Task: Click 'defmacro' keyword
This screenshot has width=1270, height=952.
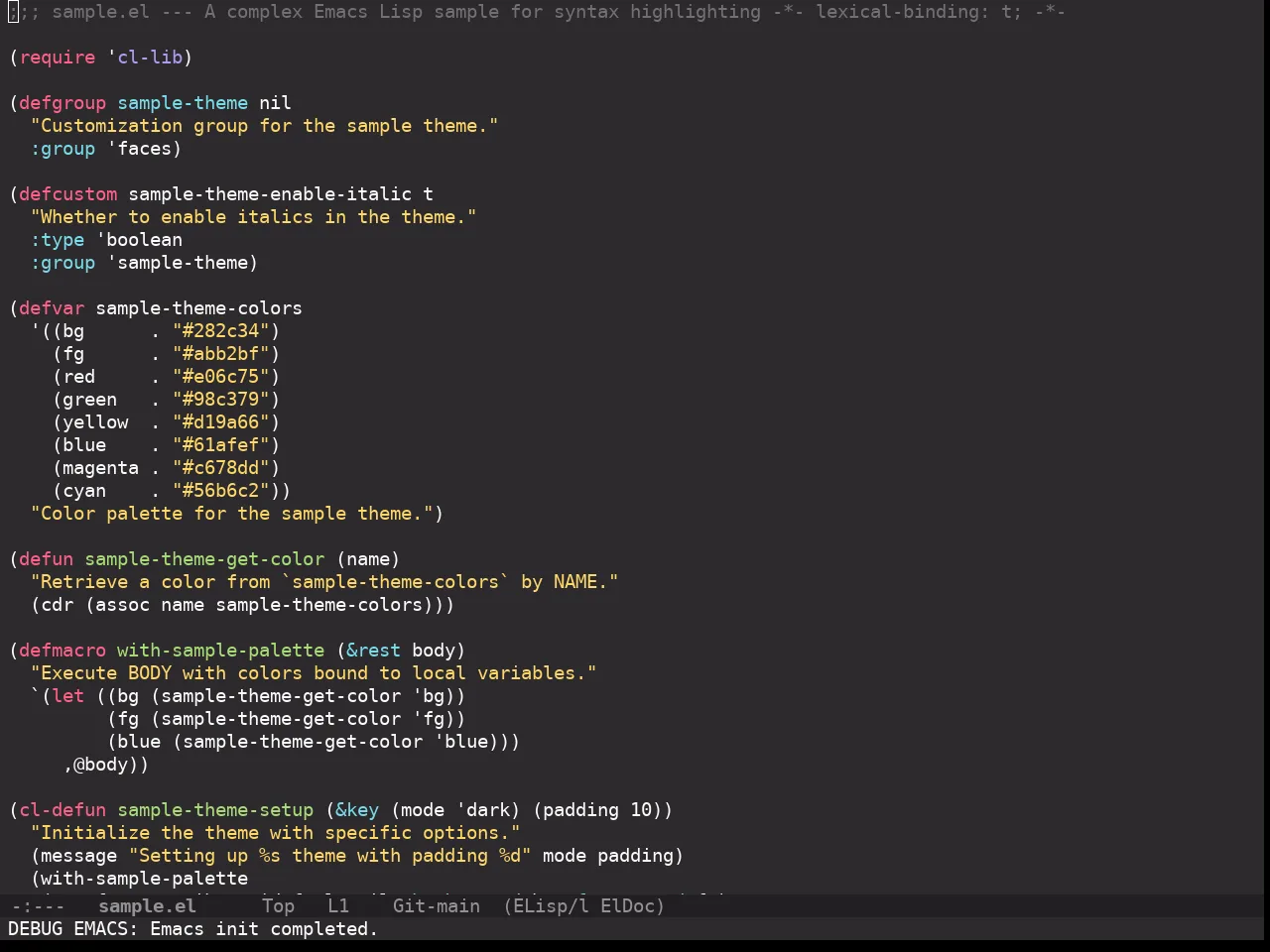Action: [63, 651]
